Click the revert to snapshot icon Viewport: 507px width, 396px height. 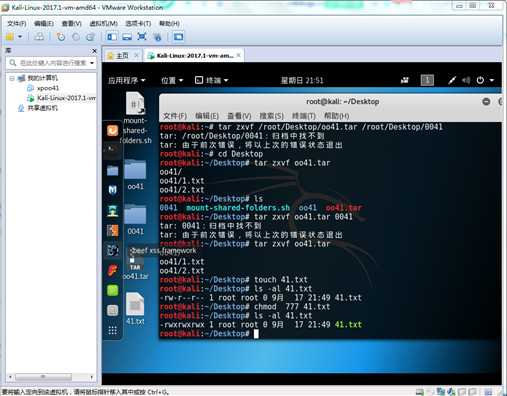pyautogui.click(x=76, y=36)
